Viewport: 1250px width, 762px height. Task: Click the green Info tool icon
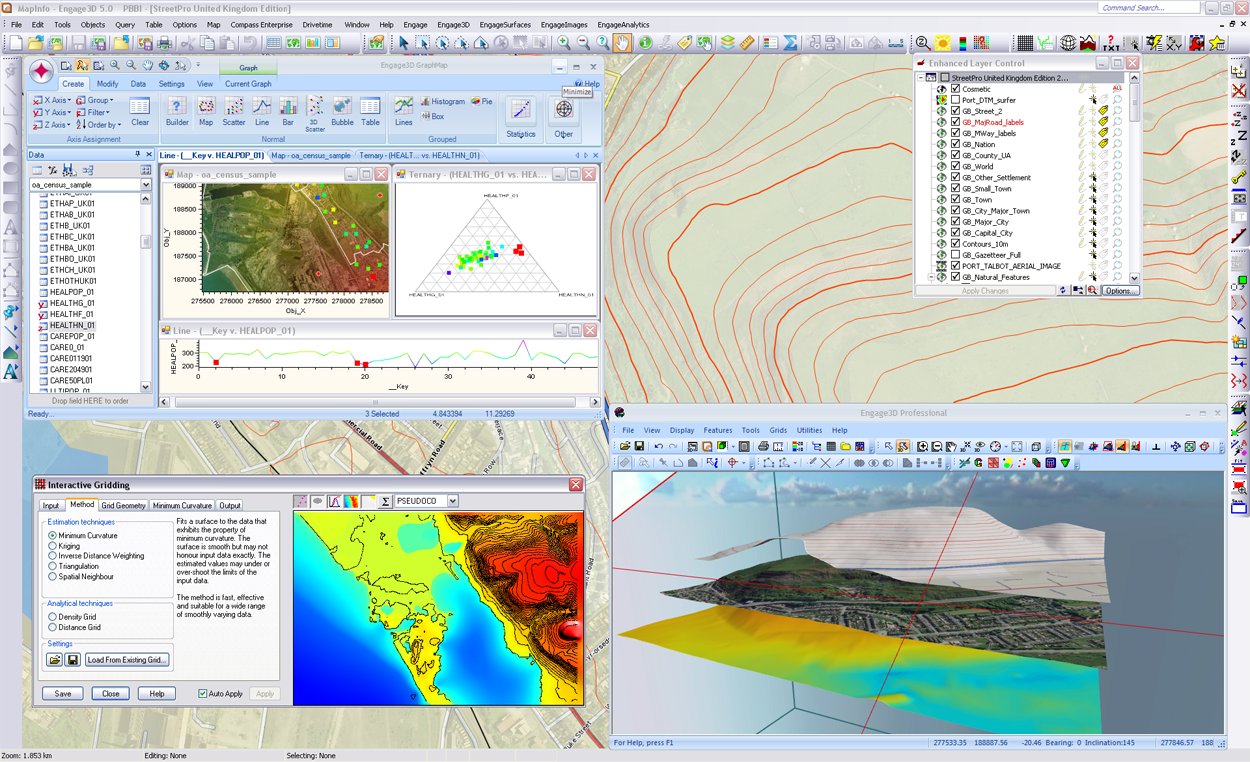(x=645, y=43)
